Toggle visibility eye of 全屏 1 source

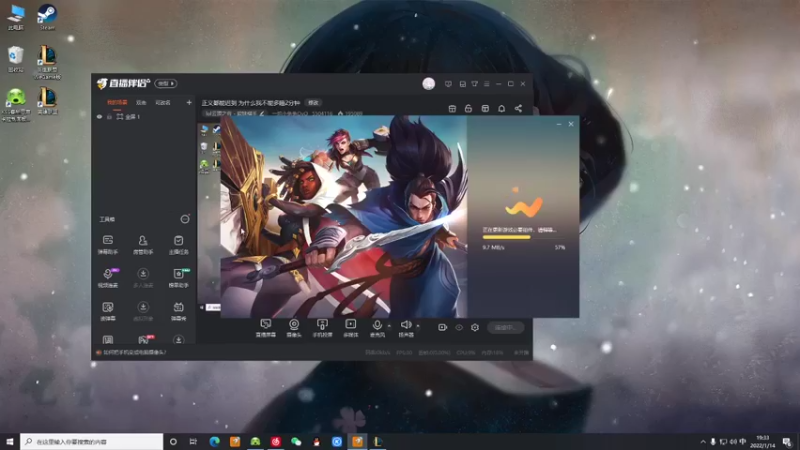[x=99, y=117]
